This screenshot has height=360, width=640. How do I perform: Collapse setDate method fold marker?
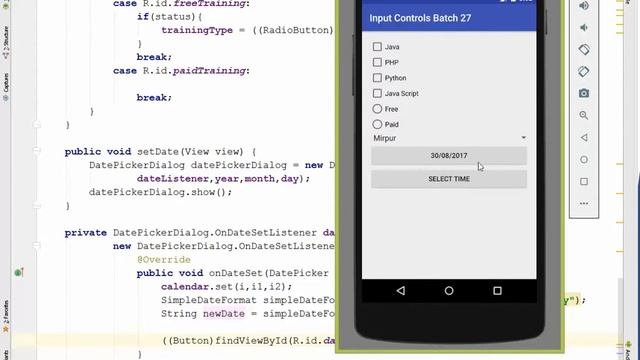click(x=37, y=151)
